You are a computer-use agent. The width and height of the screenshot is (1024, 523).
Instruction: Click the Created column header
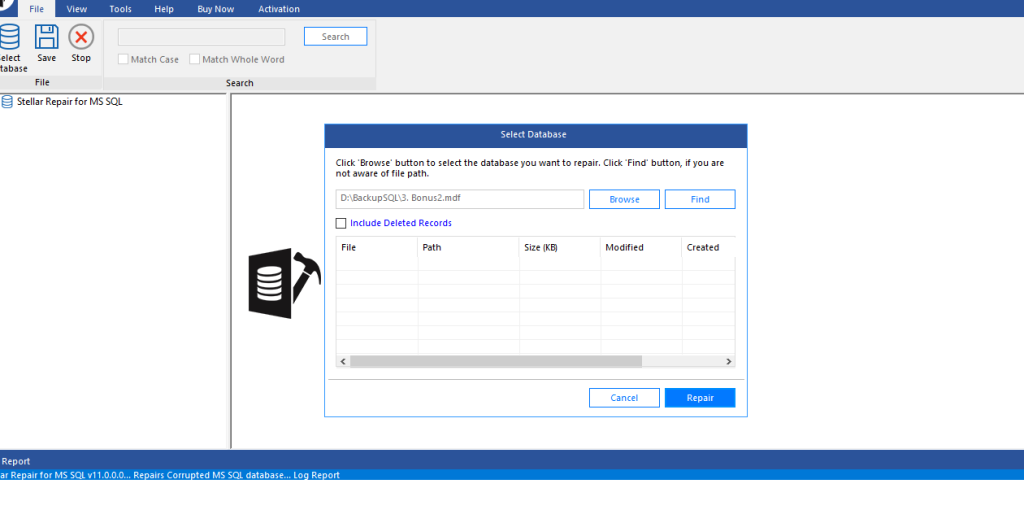[x=709, y=247]
